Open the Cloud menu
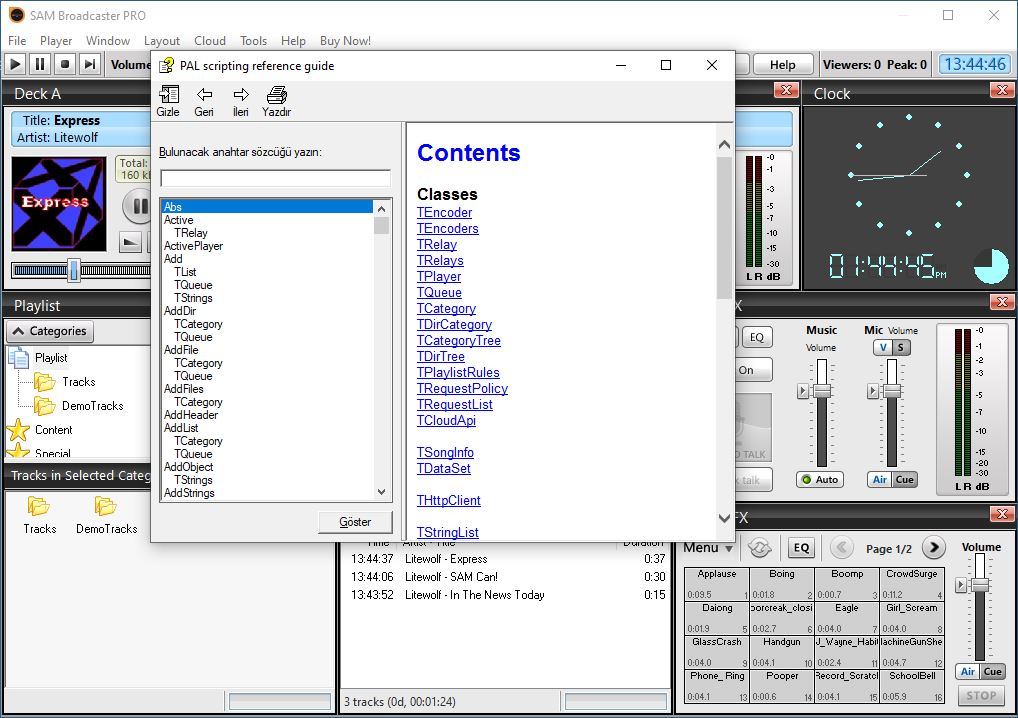1018x718 pixels. point(210,41)
